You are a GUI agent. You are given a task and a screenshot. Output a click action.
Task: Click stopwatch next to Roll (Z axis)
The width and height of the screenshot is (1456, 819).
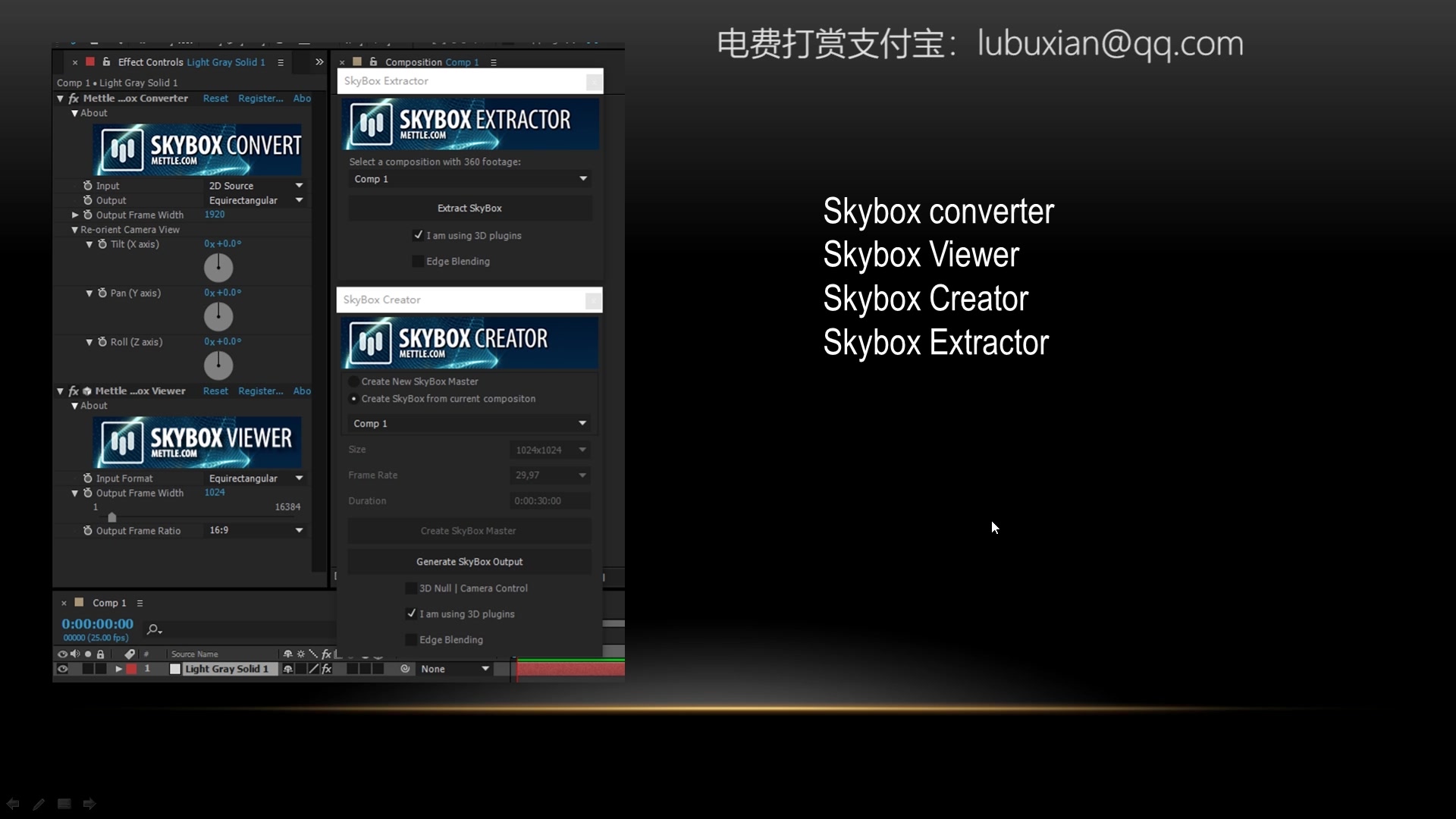(x=102, y=342)
